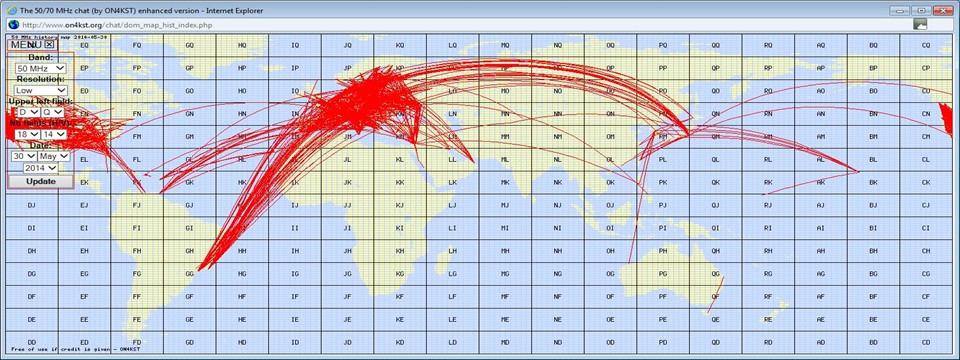Click the JO grid square over Europe

pyautogui.click(x=348, y=91)
